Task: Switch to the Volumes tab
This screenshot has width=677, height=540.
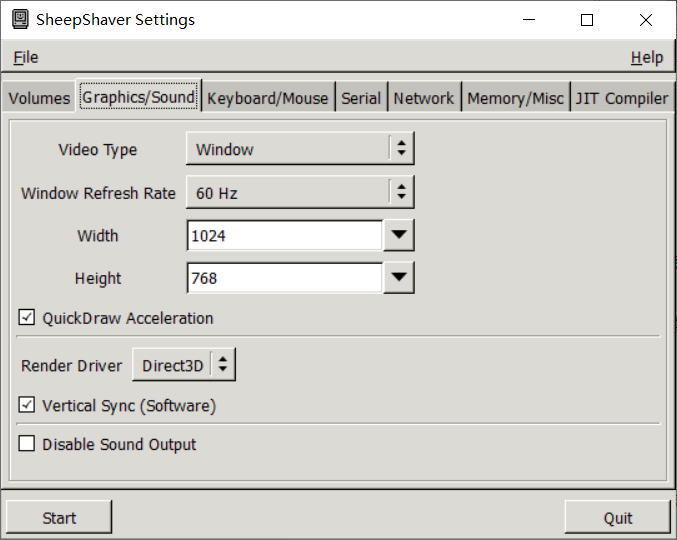Action: [x=40, y=98]
